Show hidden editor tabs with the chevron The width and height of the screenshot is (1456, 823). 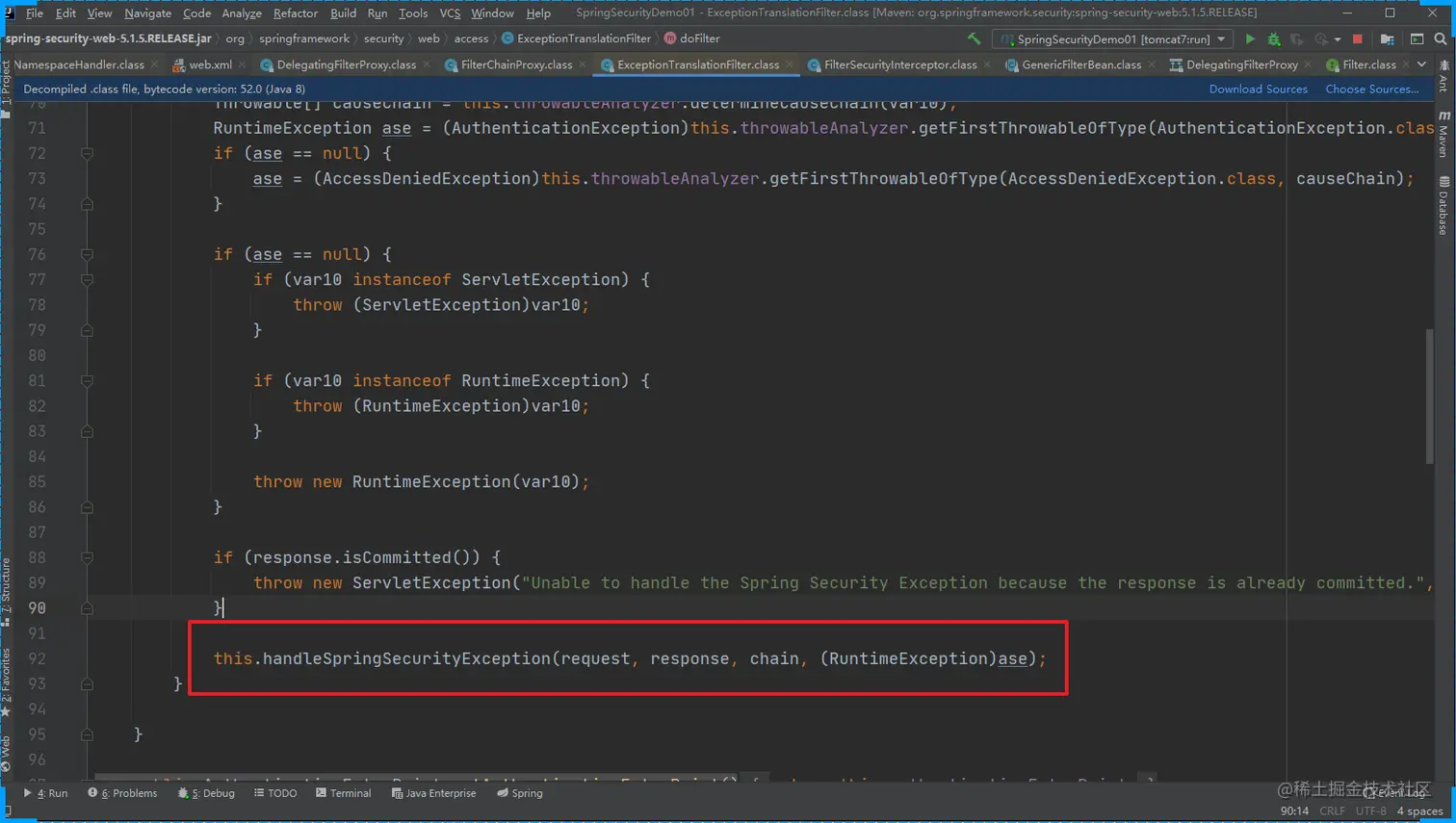tap(1422, 64)
